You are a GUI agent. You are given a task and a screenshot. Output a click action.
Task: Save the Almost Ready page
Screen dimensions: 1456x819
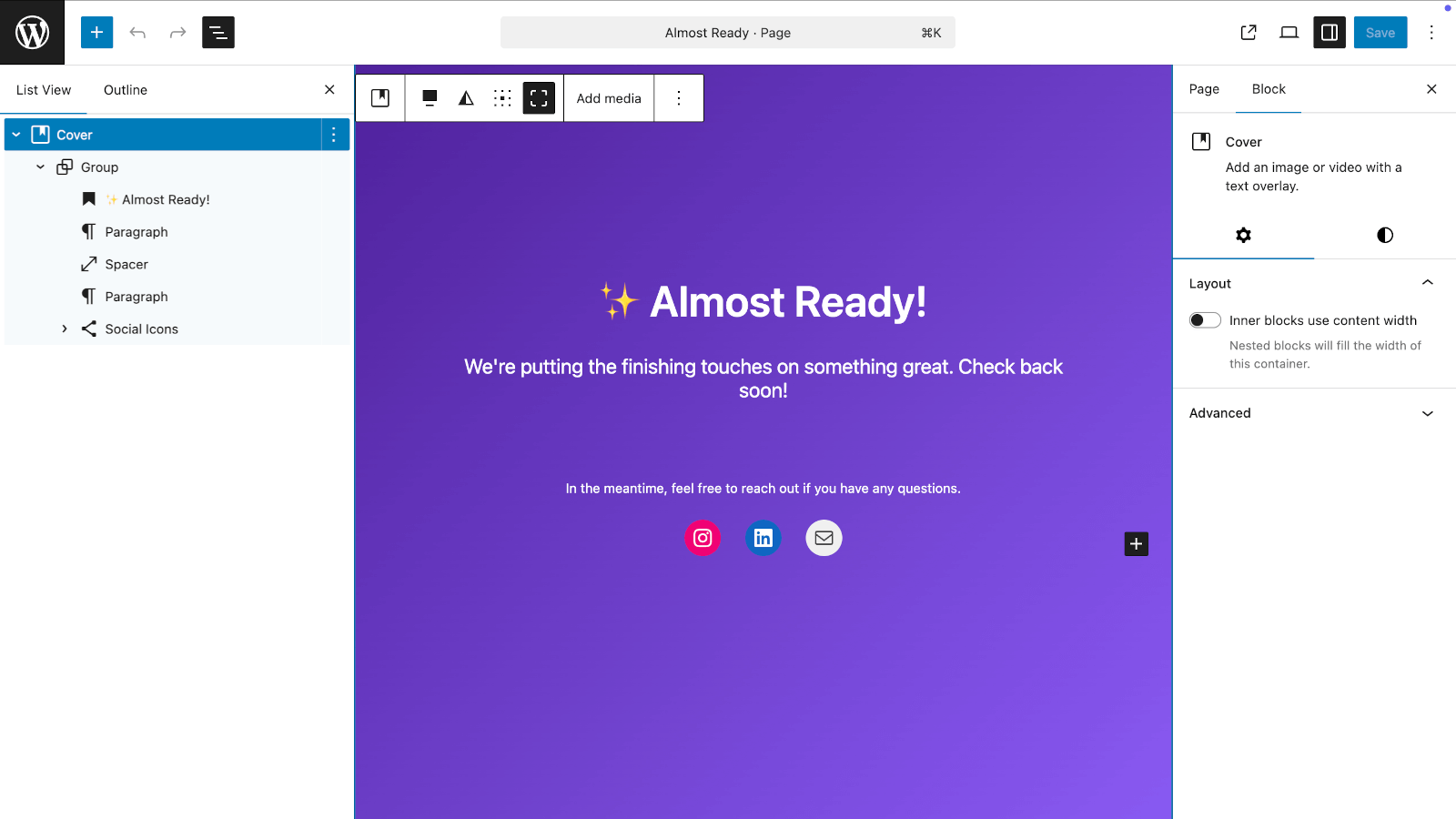[x=1380, y=32]
